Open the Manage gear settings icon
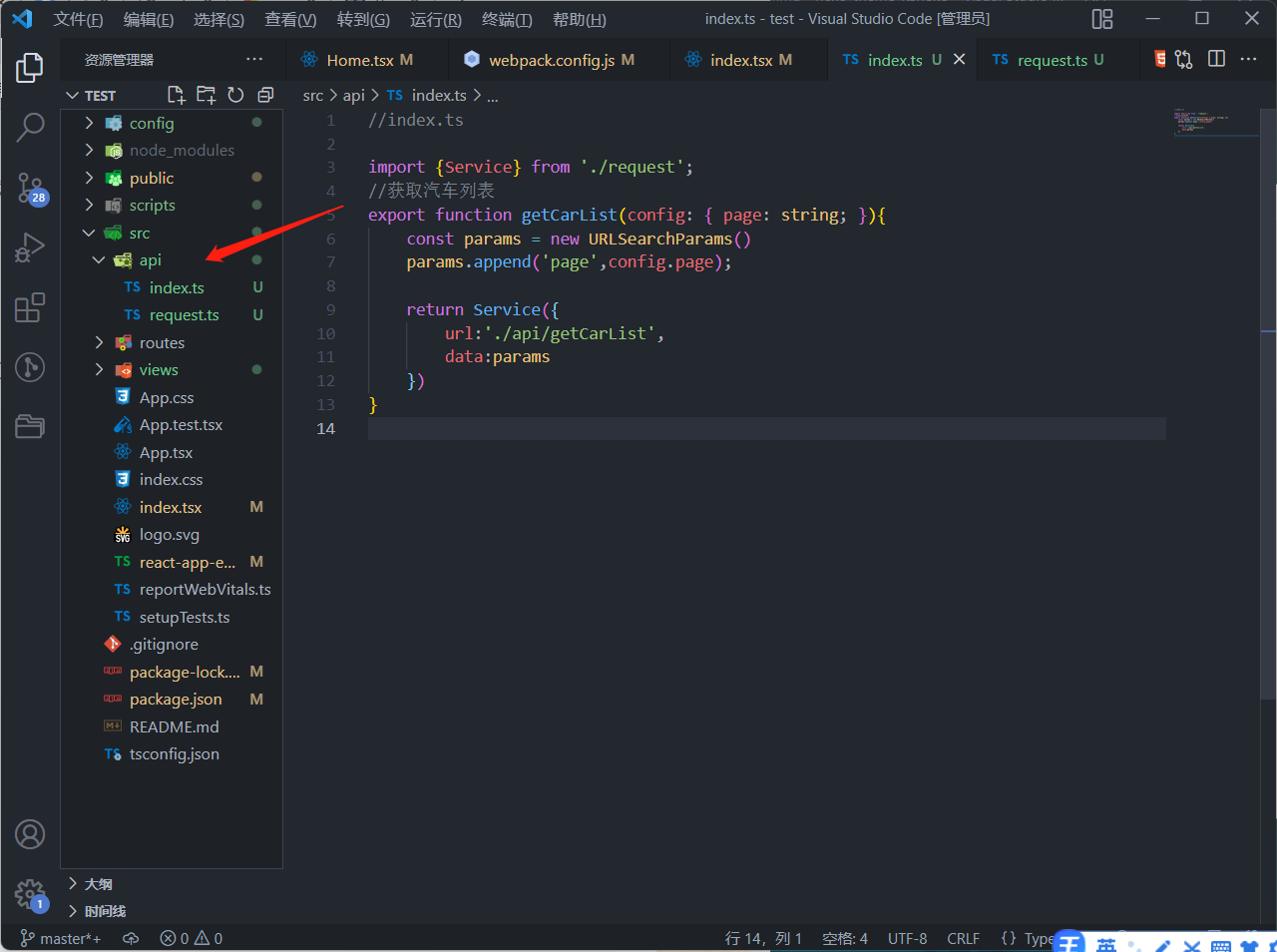This screenshot has width=1277, height=952. [x=30, y=894]
